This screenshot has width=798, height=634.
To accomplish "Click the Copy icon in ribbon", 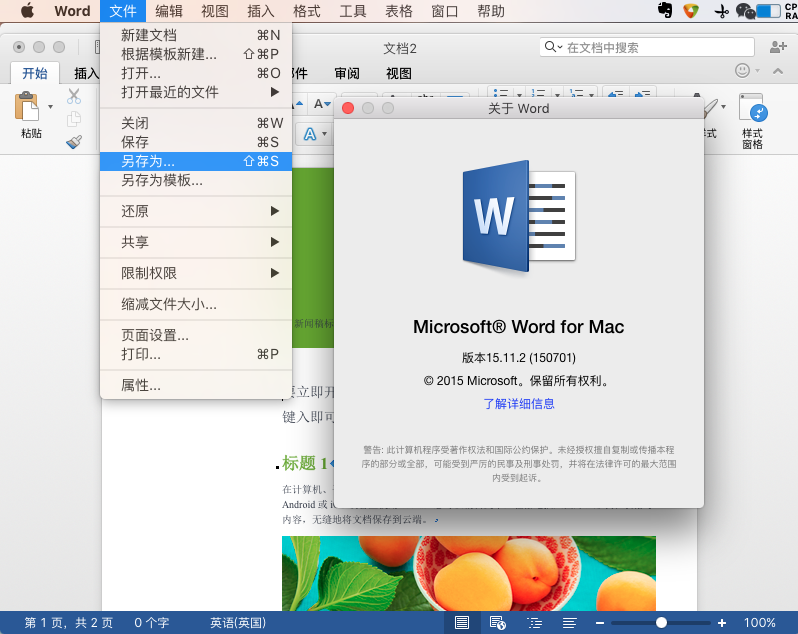I will click(x=74, y=119).
